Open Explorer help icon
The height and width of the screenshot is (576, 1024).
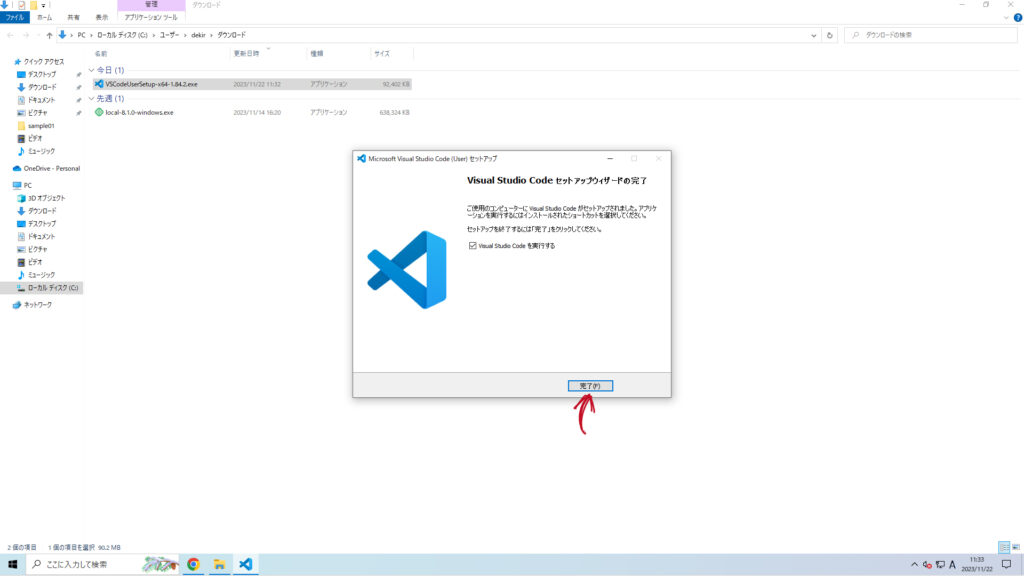1017,18
